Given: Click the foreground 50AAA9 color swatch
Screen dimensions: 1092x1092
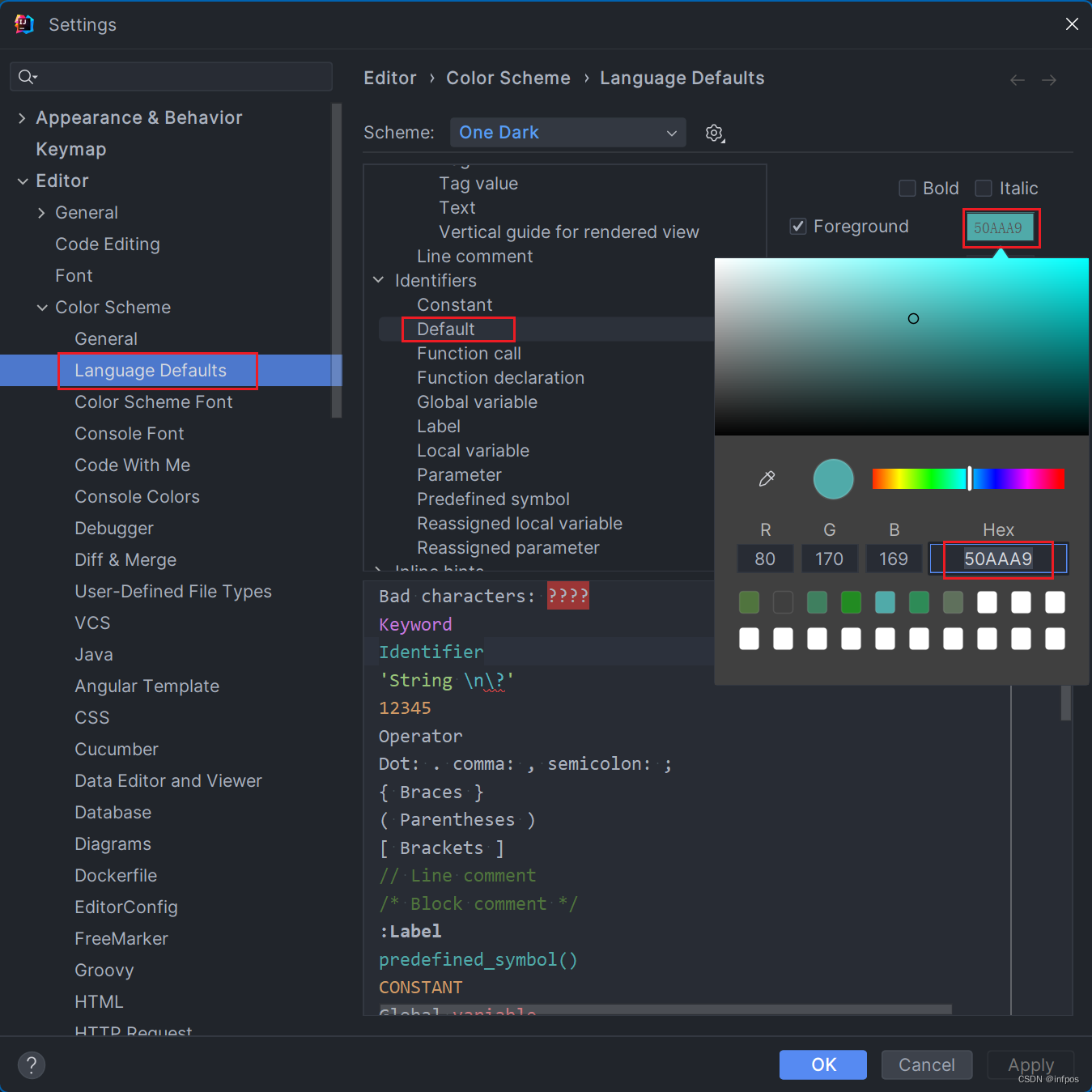Looking at the screenshot, I should (x=1001, y=228).
